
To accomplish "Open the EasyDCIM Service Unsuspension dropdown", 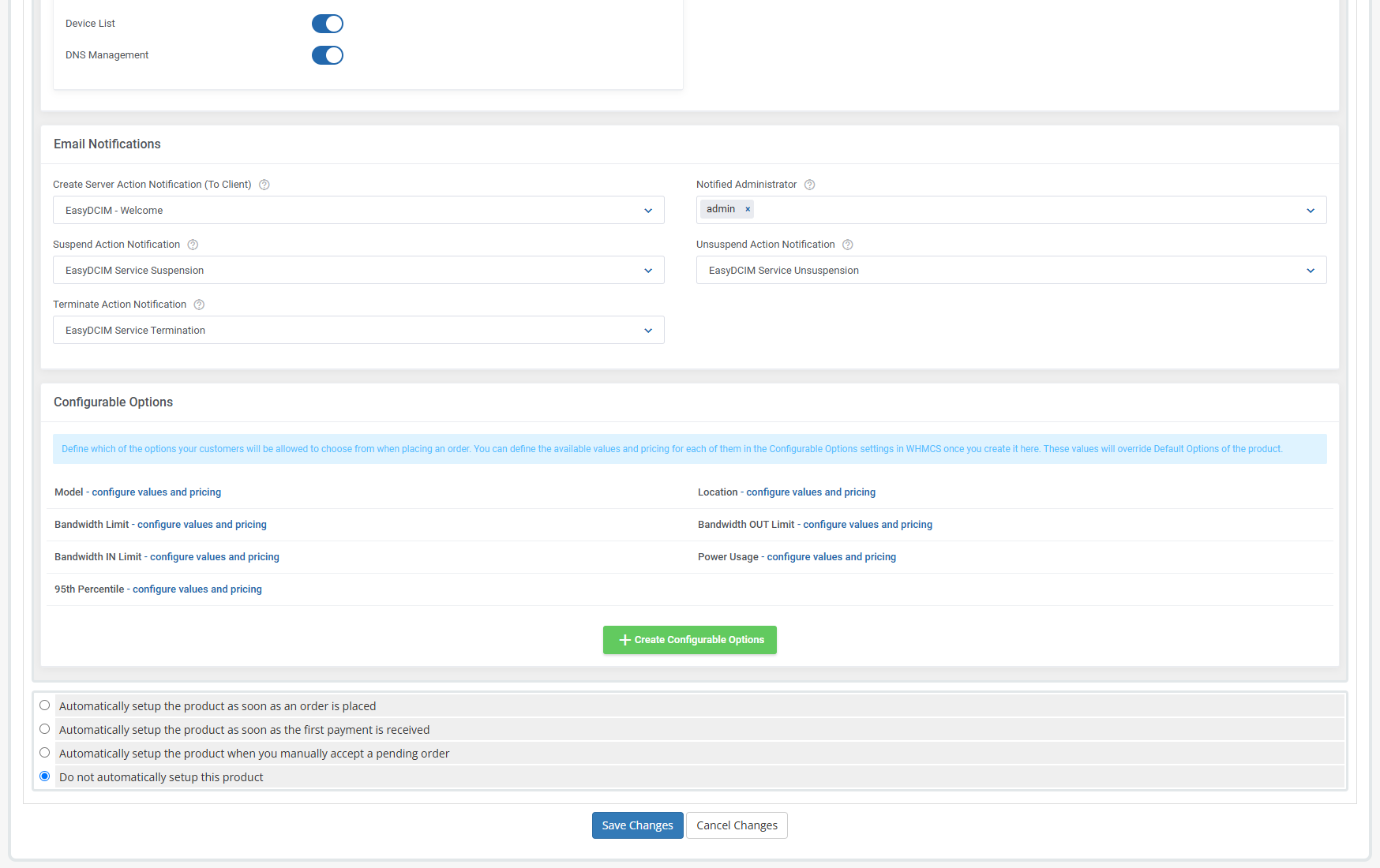I will click(1011, 270).
